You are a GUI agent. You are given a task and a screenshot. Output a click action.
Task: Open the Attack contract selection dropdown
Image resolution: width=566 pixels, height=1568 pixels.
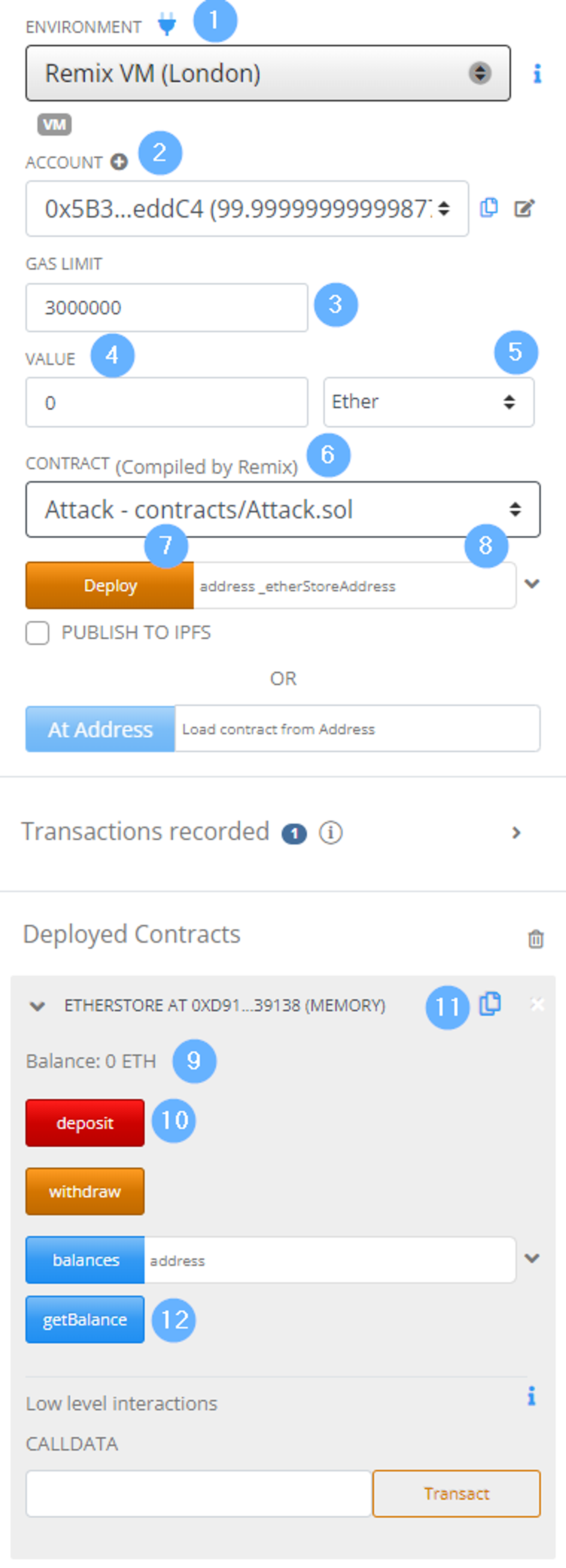pos(282,510)
